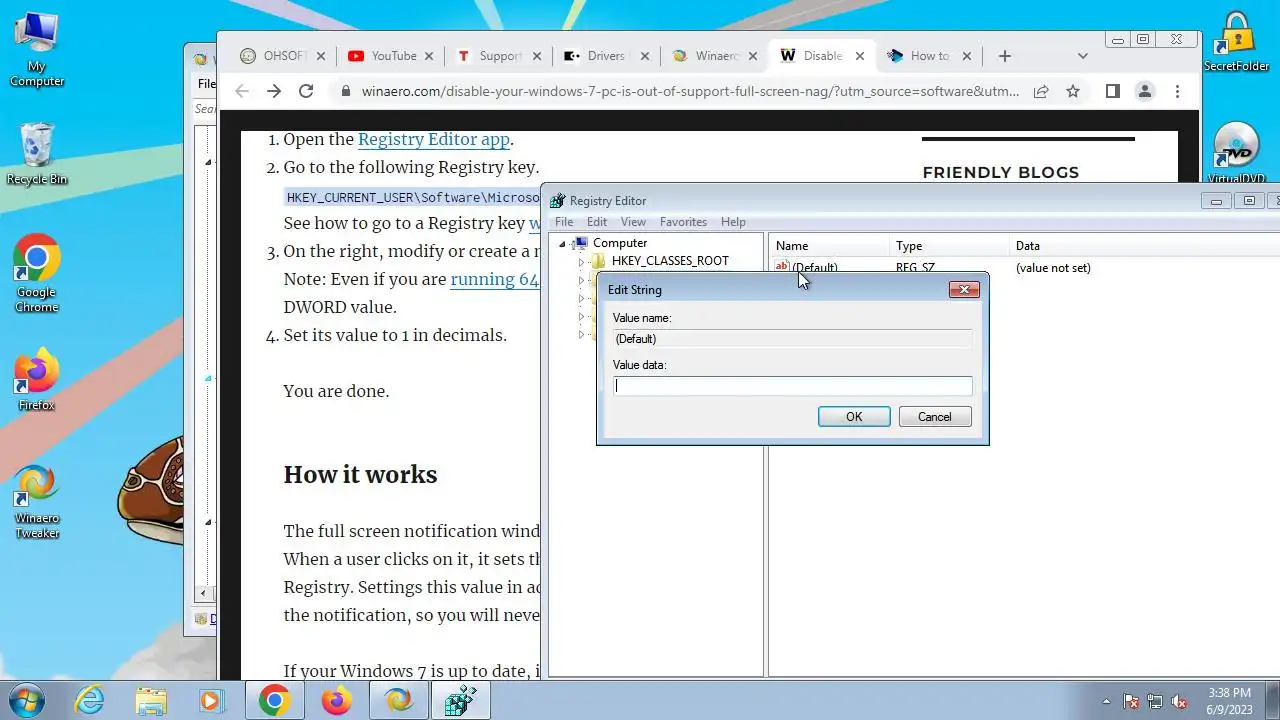Screen dimensions: 1280x720
Task: Open the Windows Start menu
Action: [25, 700]
